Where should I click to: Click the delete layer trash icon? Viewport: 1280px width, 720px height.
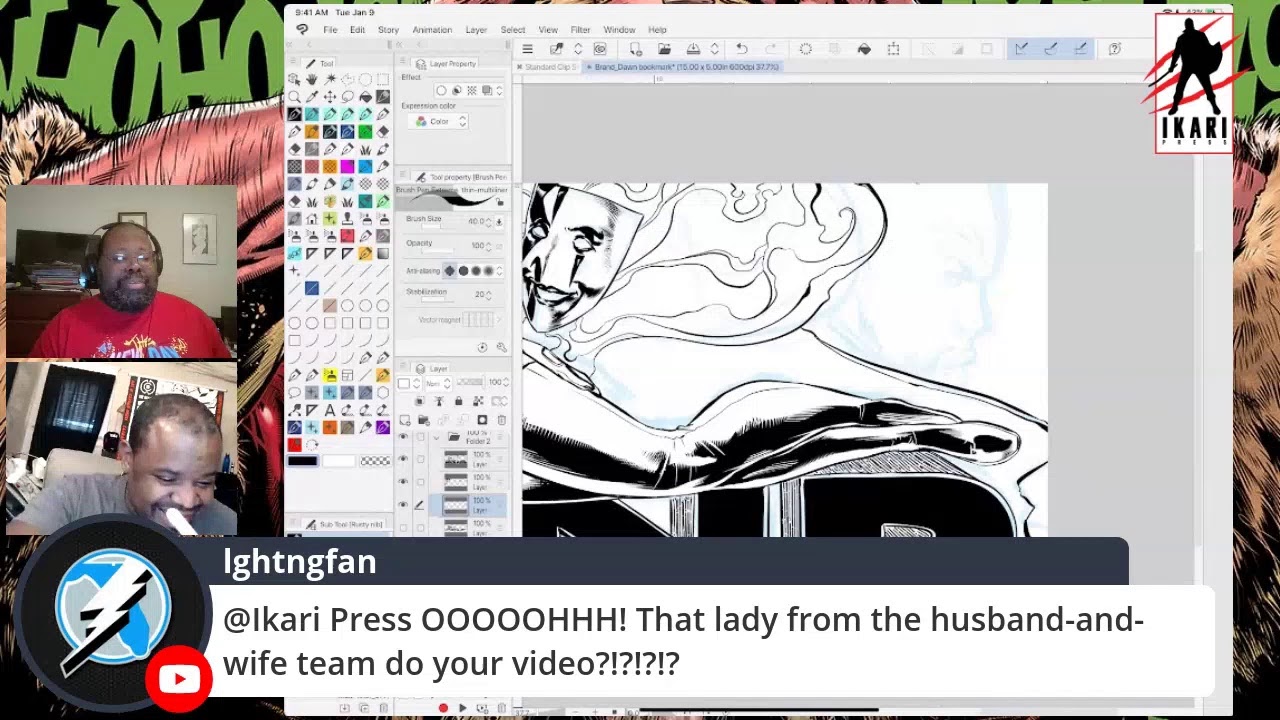point(501,420)
